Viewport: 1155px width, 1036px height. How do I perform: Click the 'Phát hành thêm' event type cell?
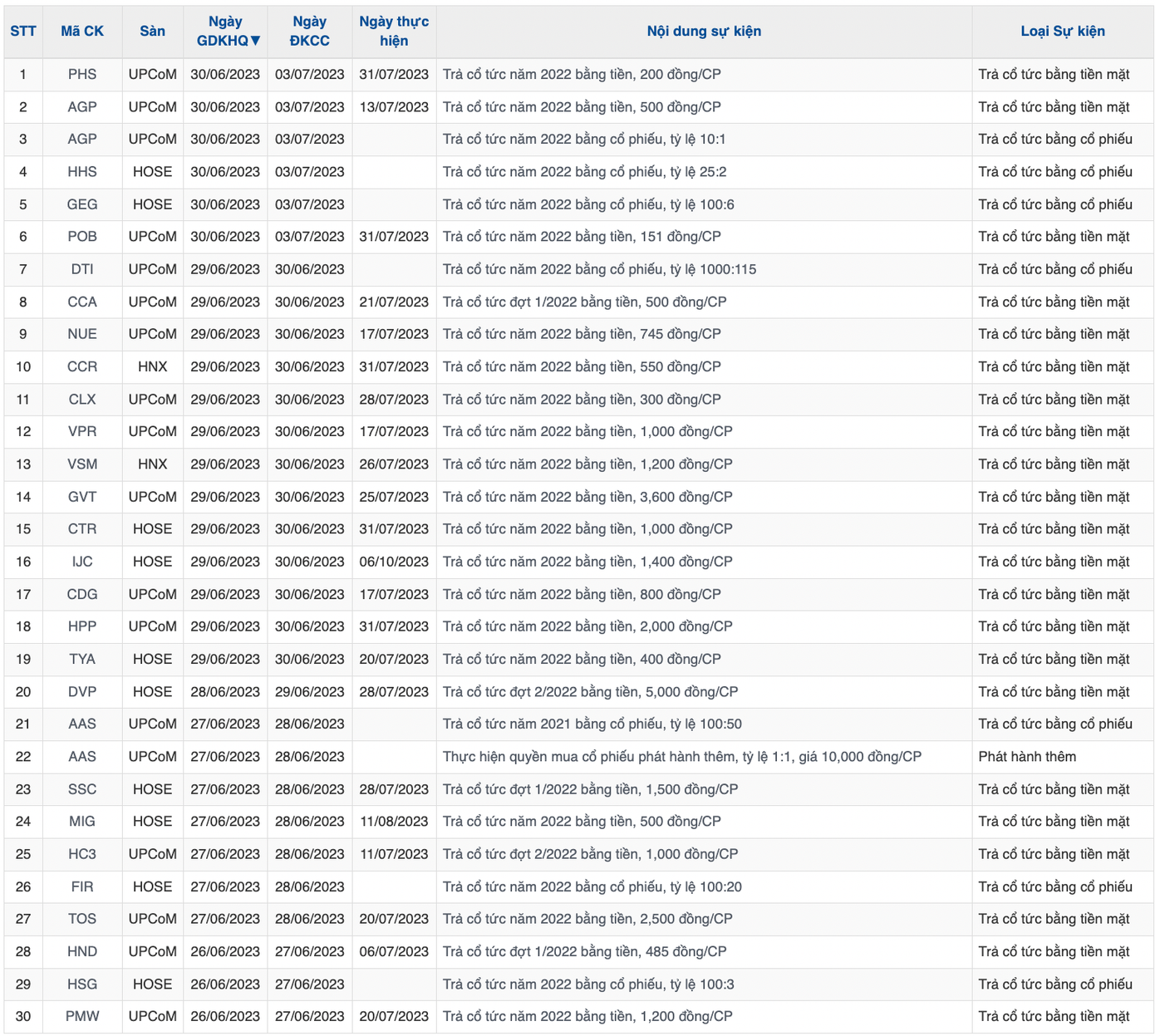1027,757
